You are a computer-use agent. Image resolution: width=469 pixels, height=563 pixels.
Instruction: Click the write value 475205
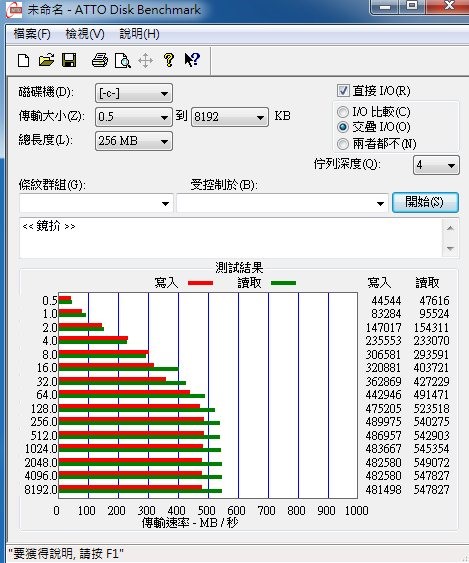click(383, 409)
